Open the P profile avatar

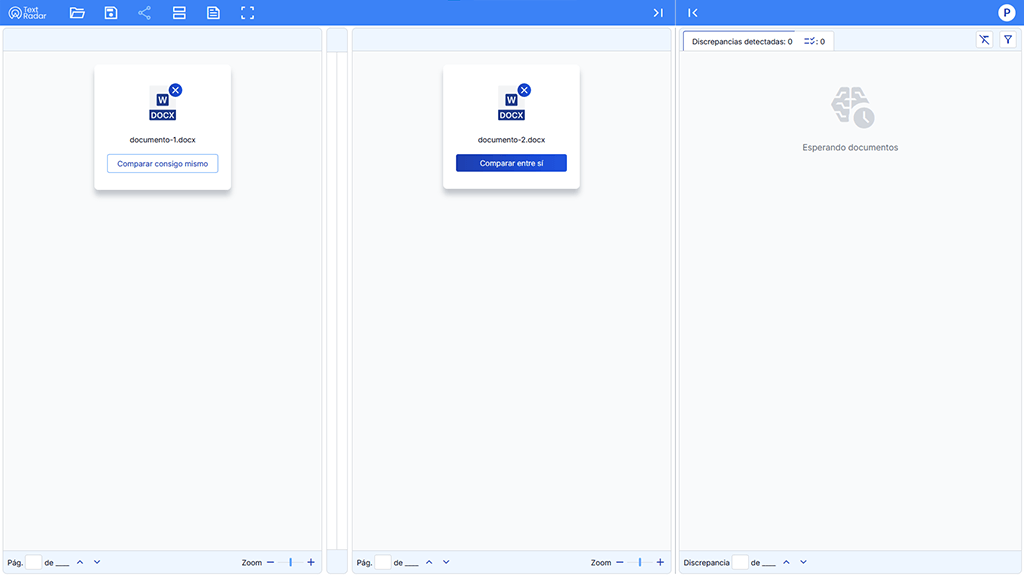[1008, 13]
